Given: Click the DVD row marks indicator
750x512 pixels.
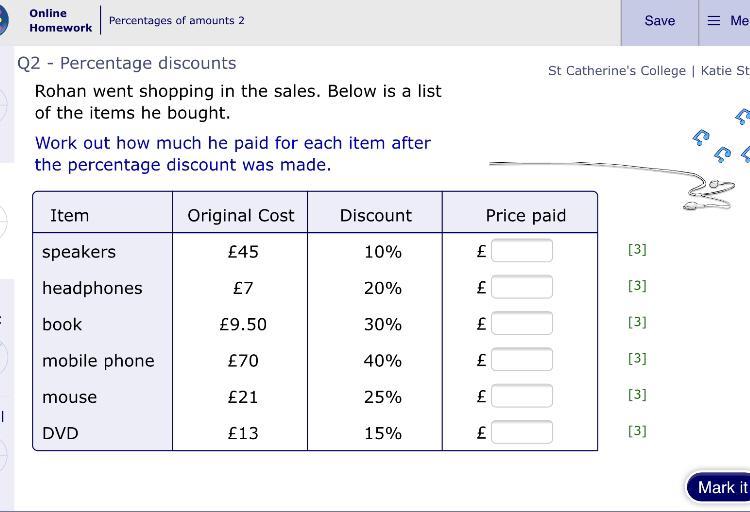Looking at the screenshot, I should pyautogui.click(x=637, y=431).
